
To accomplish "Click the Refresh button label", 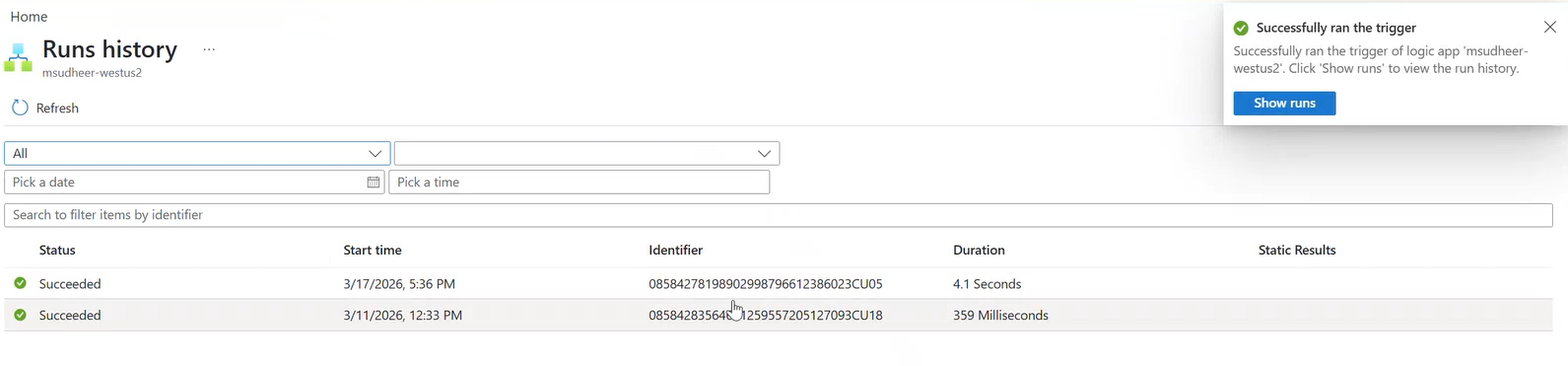I will coord(57,109).
